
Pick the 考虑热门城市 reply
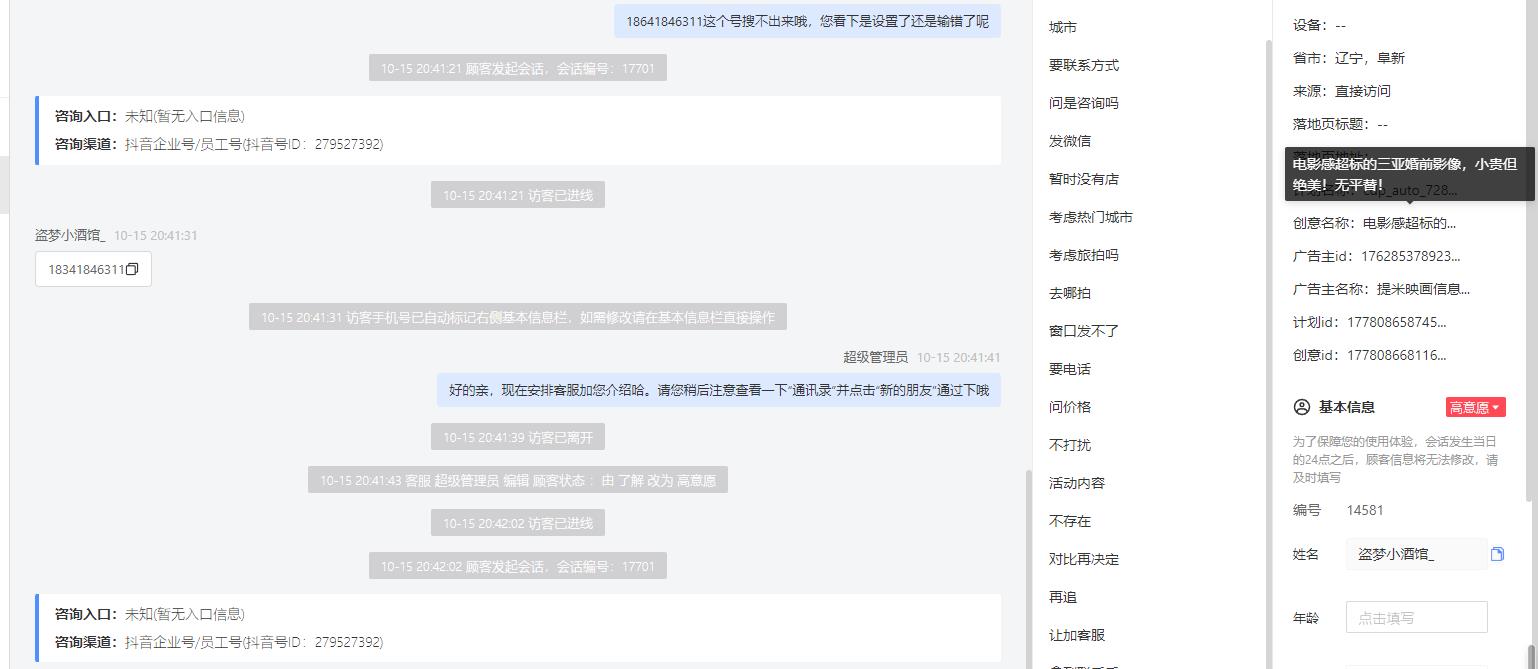tap(1091, 217)
